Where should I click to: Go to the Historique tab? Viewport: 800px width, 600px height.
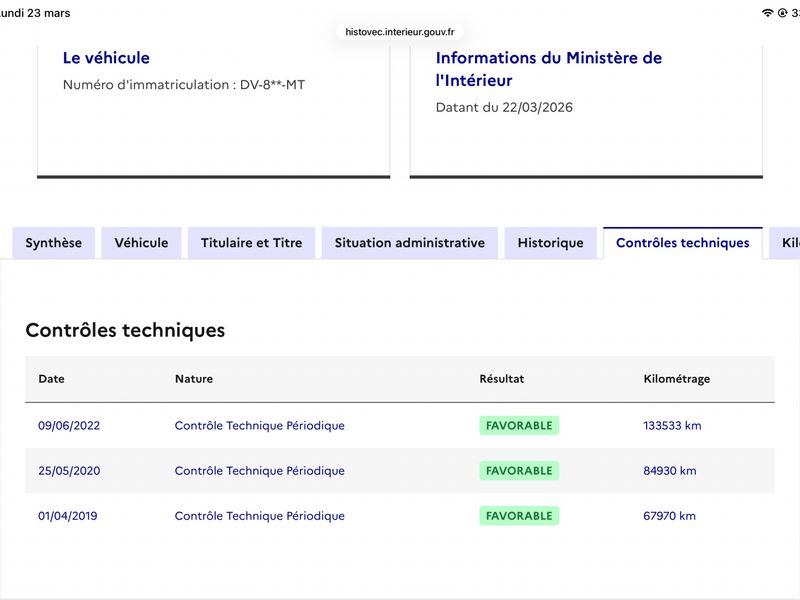pyautogui.click(x=551, y=243)
